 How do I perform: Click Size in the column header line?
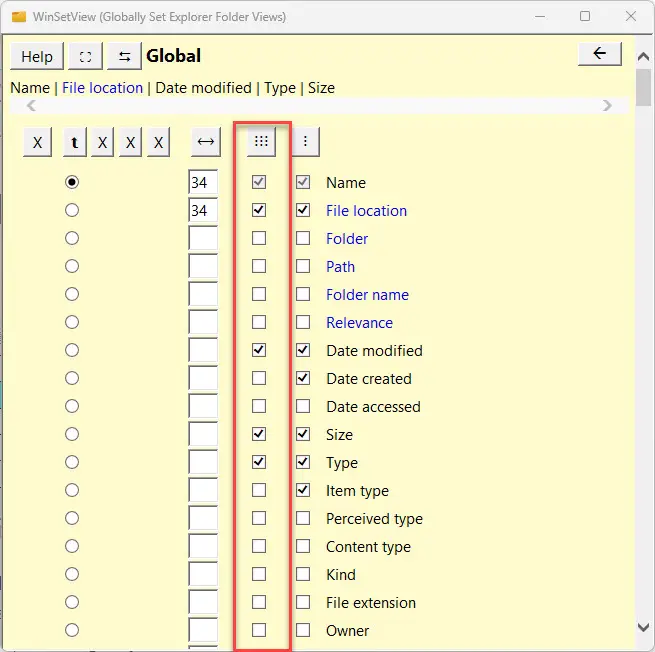coord(321,88)
